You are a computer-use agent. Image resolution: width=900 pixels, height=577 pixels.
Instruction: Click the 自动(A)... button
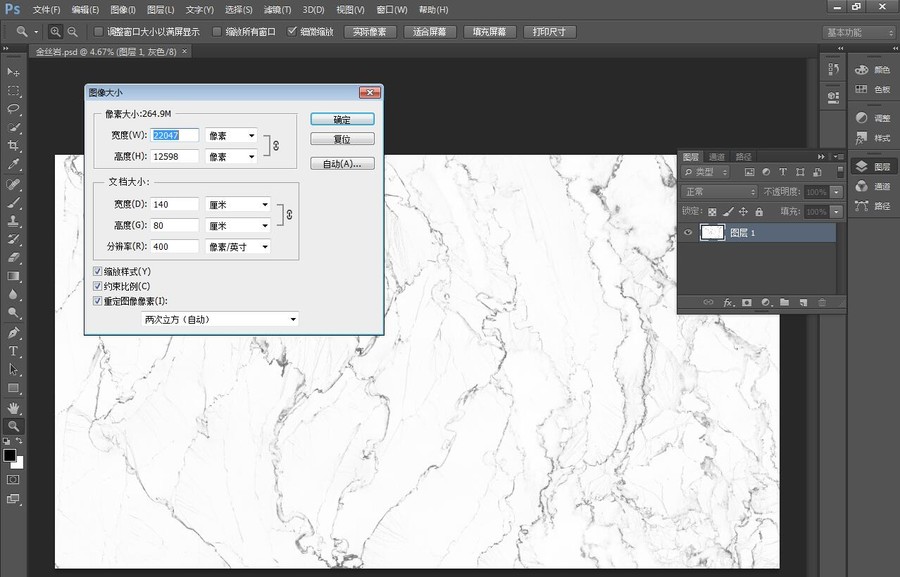[x=342, y=164]
